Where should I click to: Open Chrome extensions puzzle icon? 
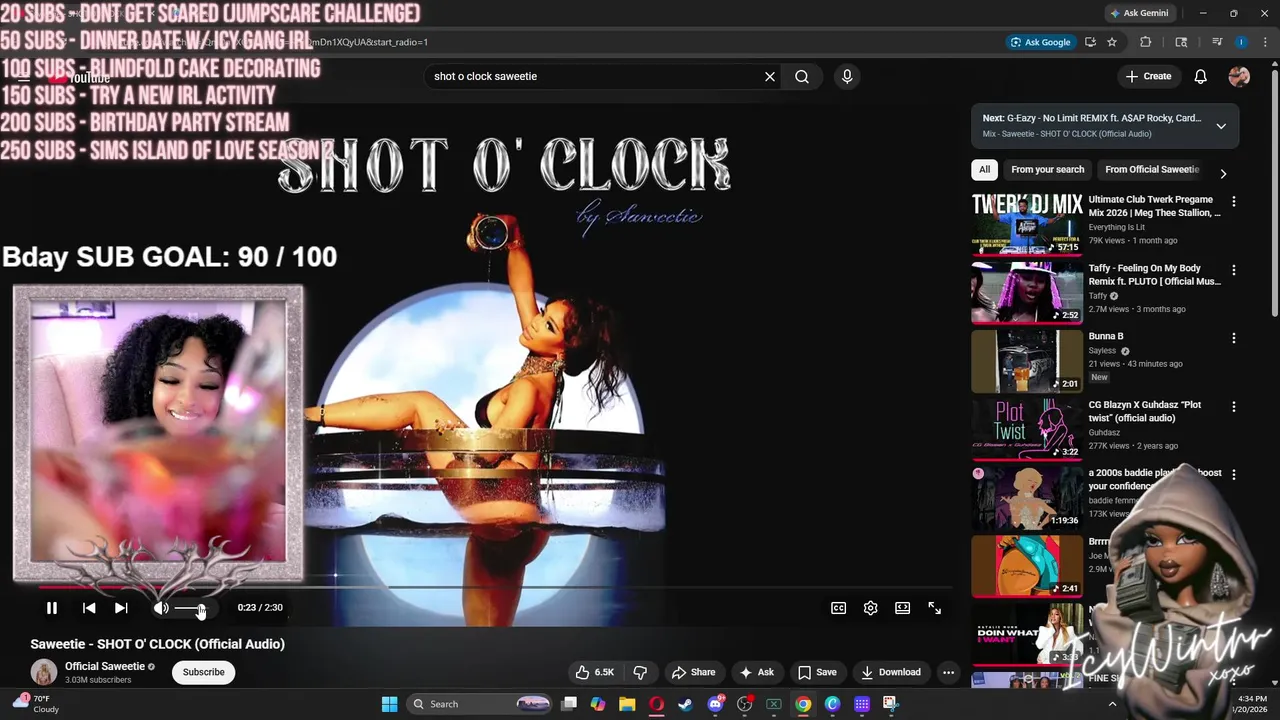click(1146, 42)
